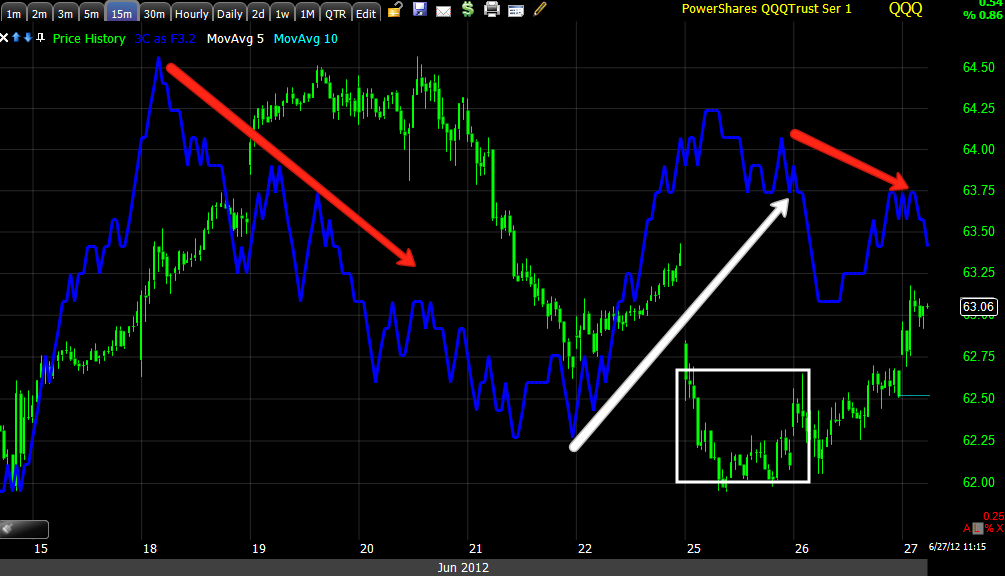Screen dimensions: 1005x576
Task: Switch to the 1w timeframe tab
Action: (282, 13)
